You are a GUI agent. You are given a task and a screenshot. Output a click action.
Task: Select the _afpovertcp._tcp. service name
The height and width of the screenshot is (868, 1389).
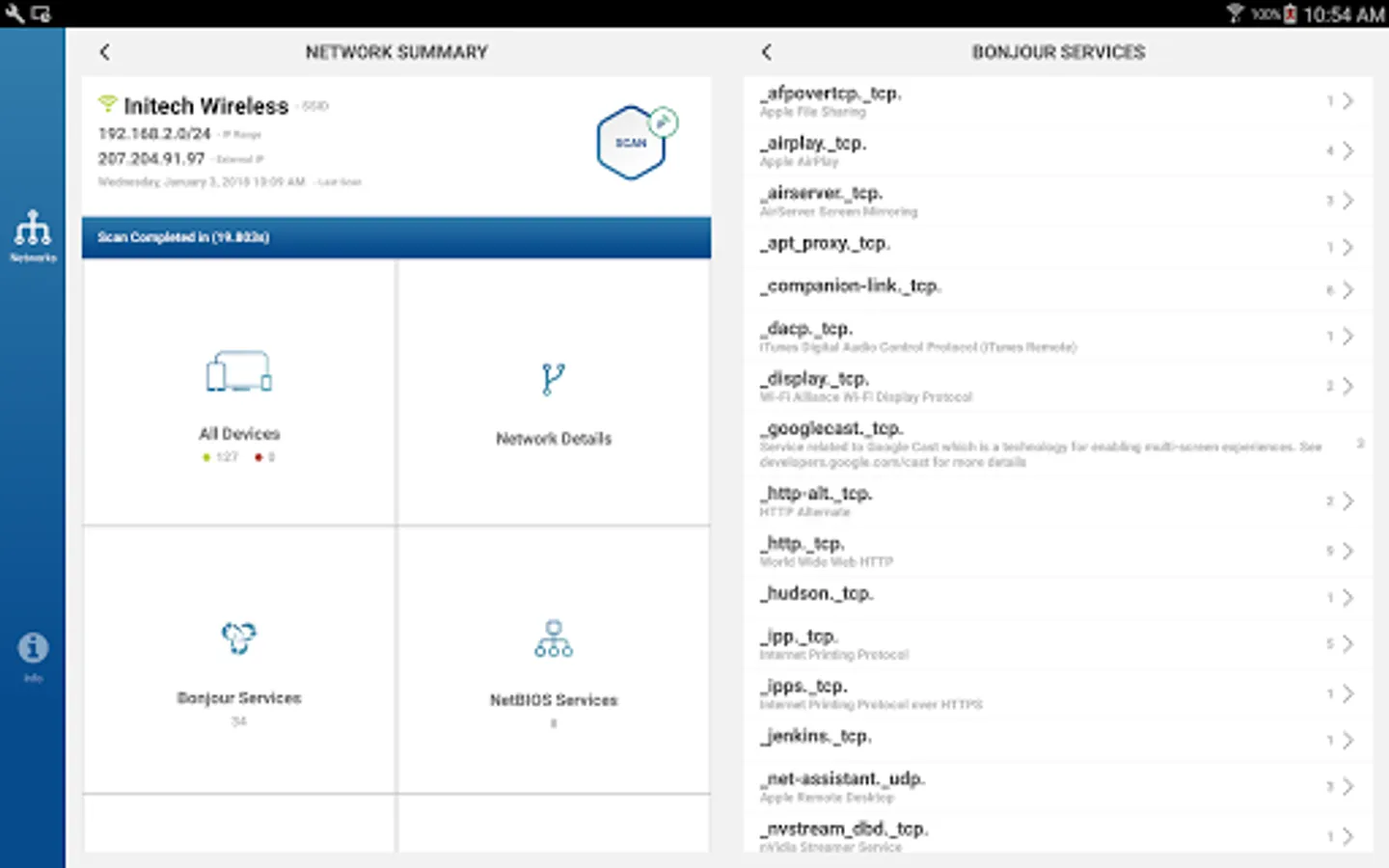pyautogui.click(x=831, y=94)
